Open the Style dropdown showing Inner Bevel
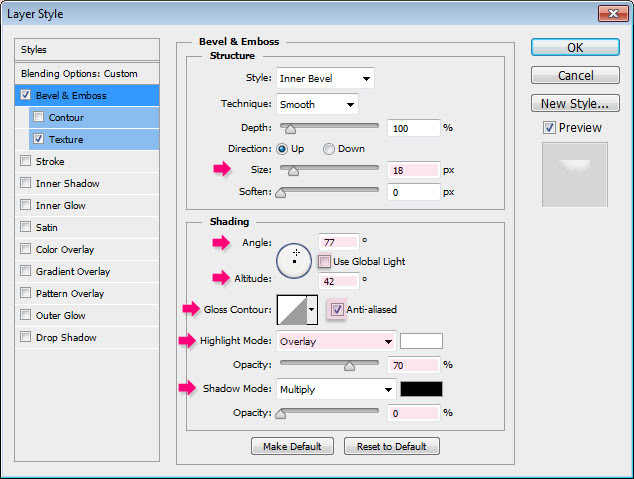The image size is (634, 479). (325, 78)
